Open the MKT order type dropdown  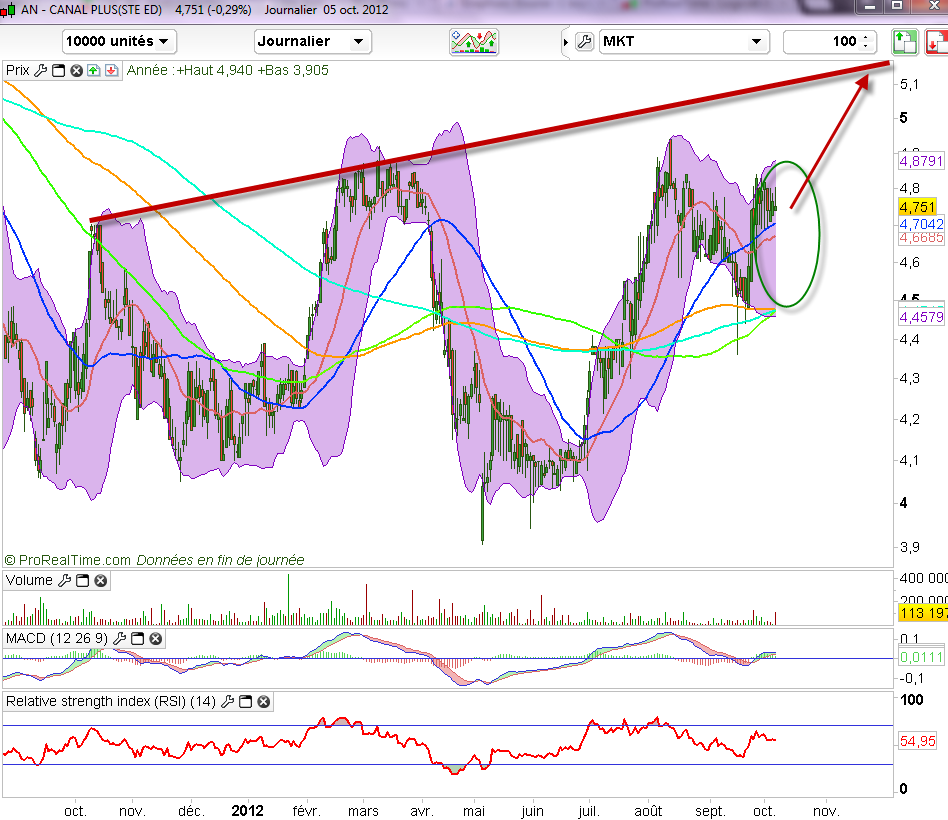[684, 41]
